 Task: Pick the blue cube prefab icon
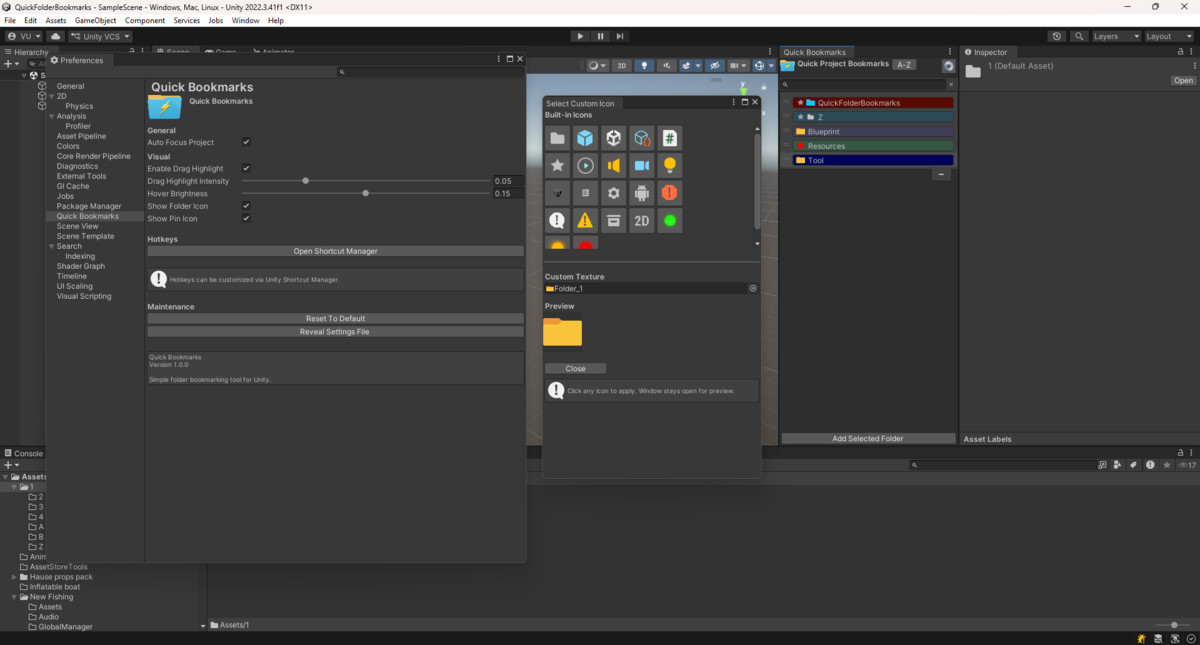point(586,138)
